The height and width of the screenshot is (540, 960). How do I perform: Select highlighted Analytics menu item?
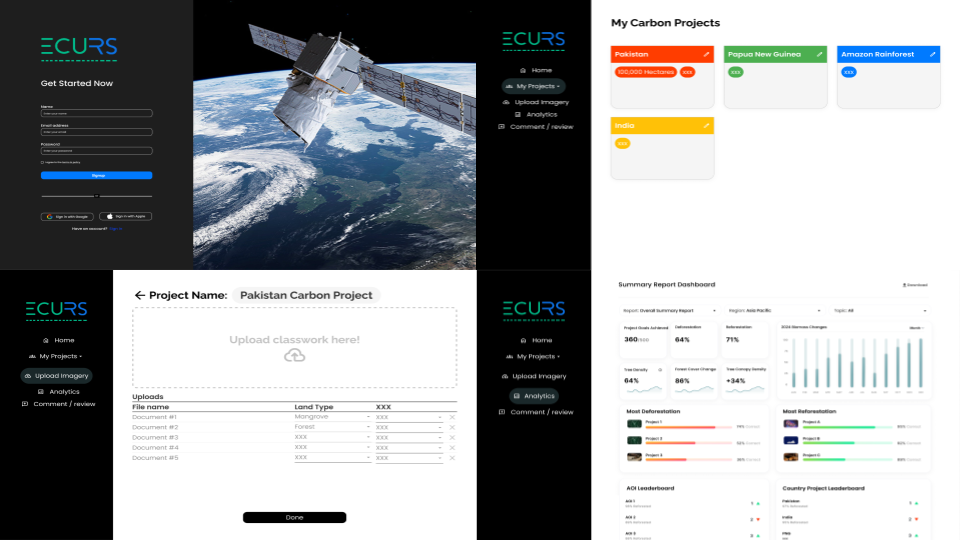(x=534, y=396)
